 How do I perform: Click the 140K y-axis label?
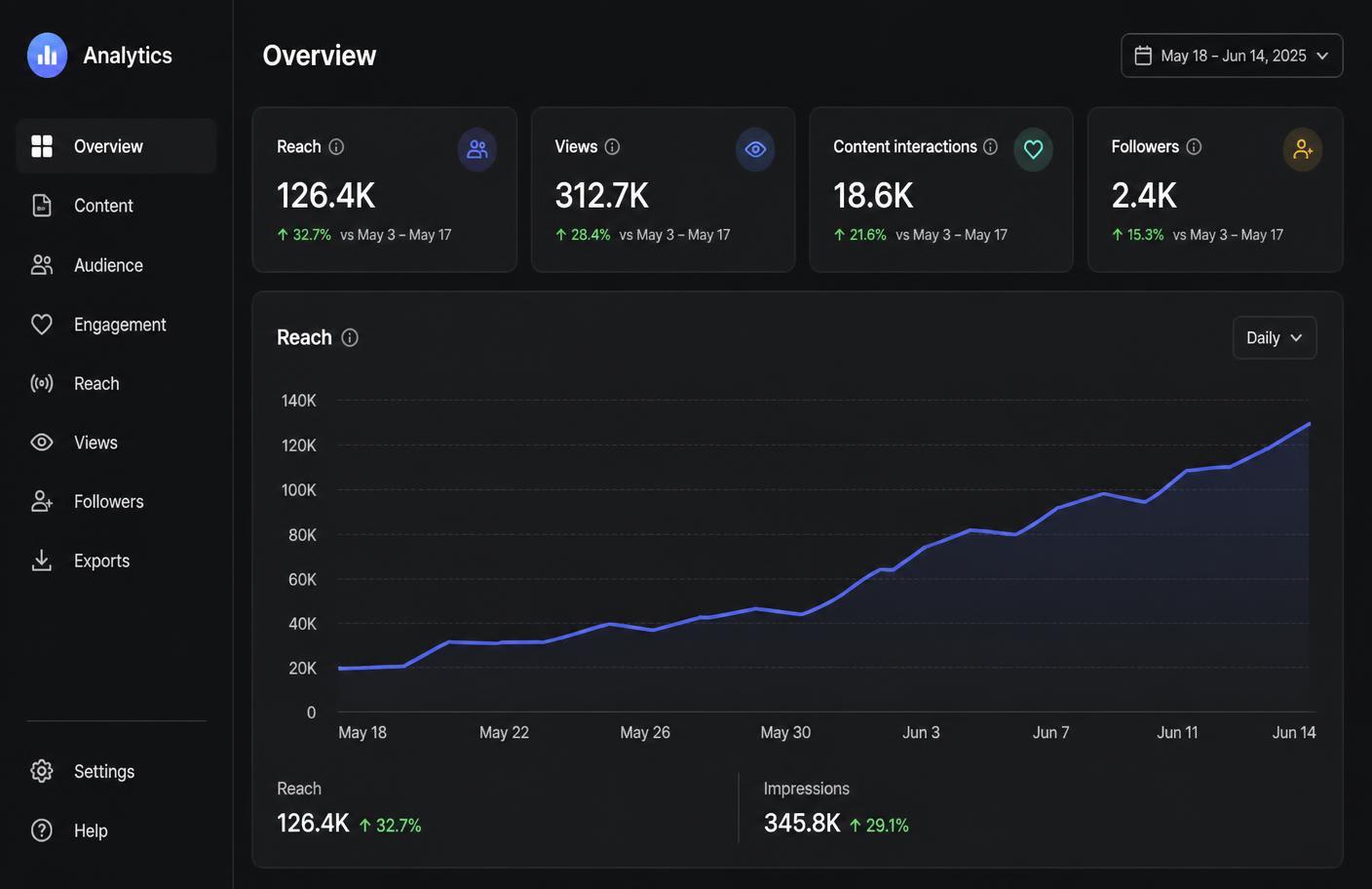(299, 401)
